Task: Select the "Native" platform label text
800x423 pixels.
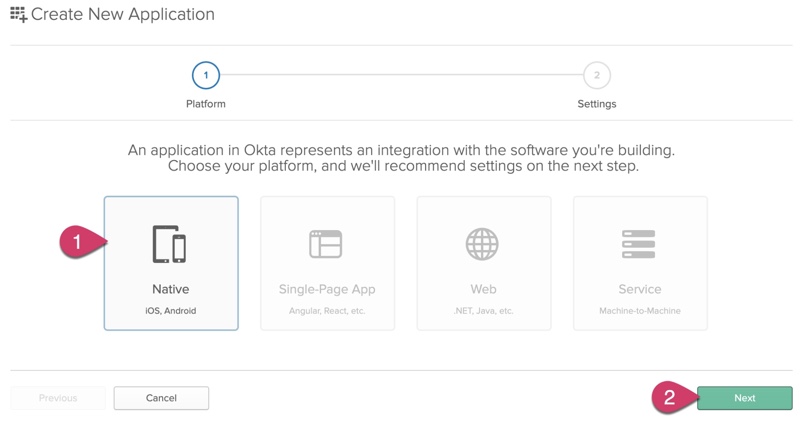Action: pos(171,289)
